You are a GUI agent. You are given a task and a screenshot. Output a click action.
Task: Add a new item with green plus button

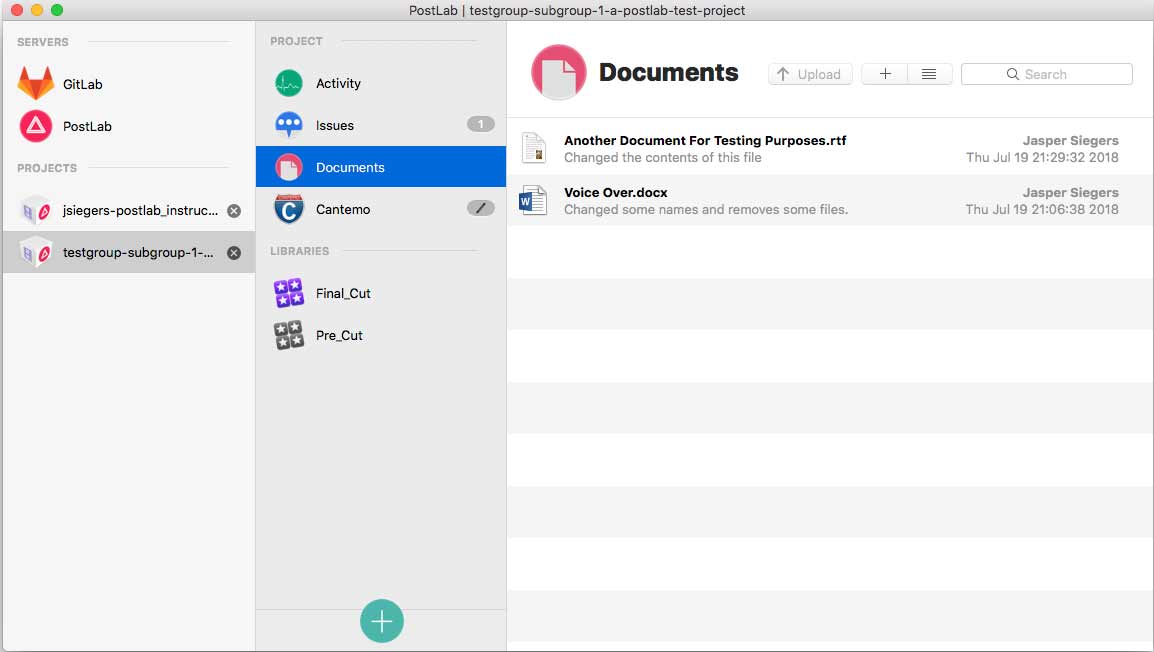381,621
